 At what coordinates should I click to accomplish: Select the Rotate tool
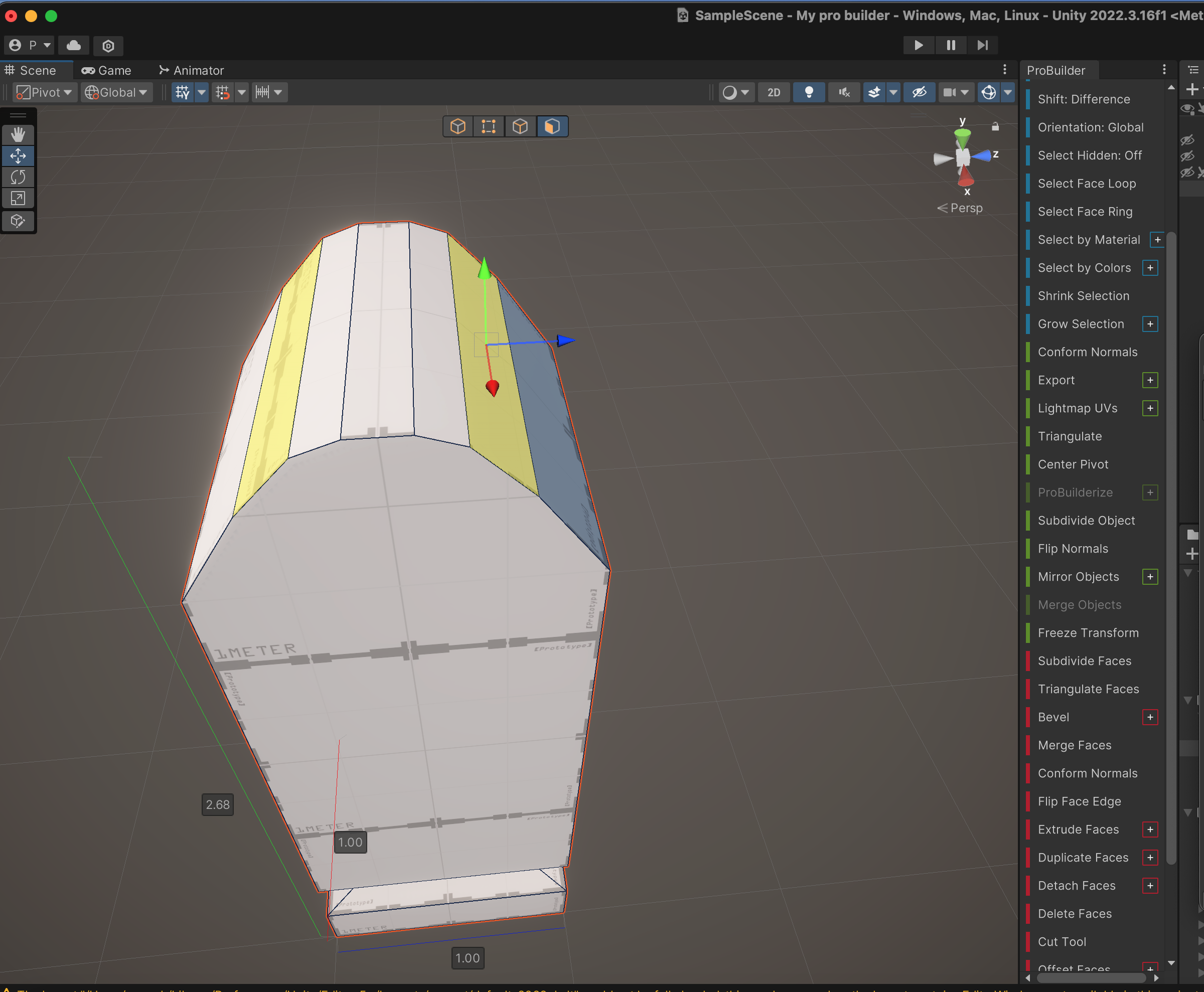click(x=18, y=177)
